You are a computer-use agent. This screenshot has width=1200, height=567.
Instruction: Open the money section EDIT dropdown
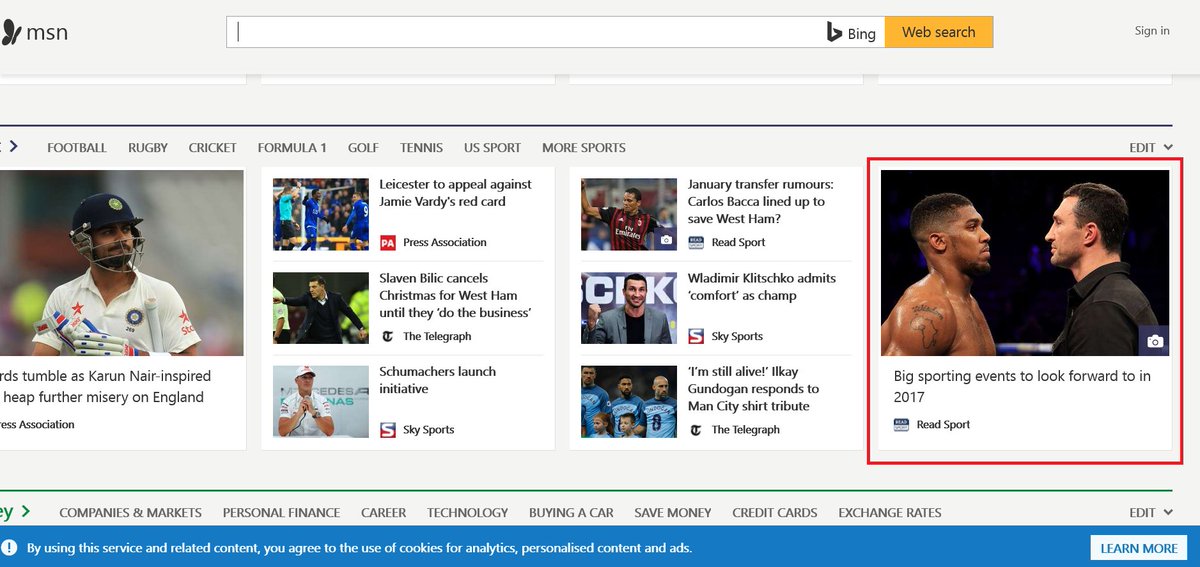click(x=1151, y=512)
